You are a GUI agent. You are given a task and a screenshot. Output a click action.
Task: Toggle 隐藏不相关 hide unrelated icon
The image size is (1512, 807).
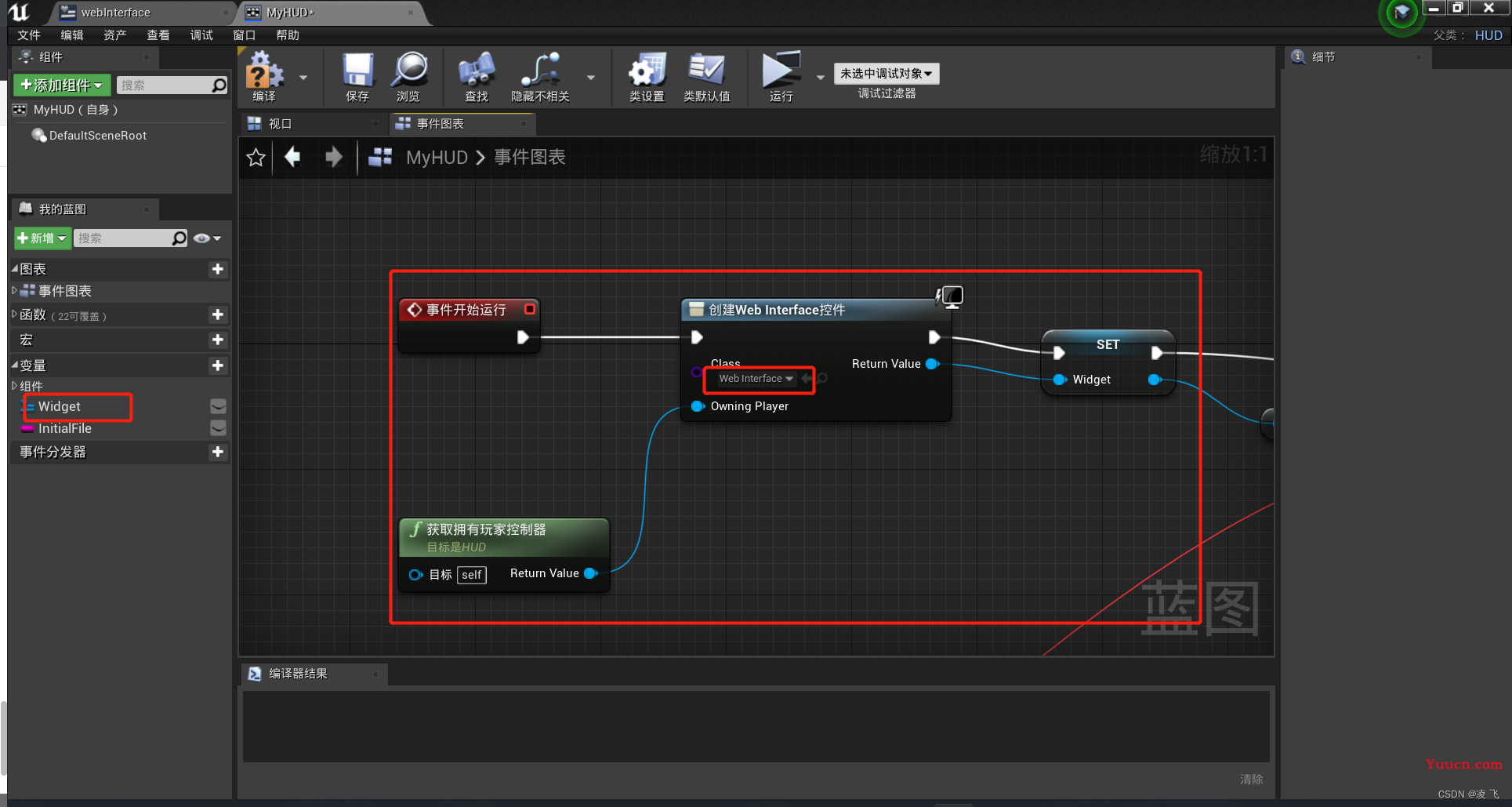click(x=540, y=77)
